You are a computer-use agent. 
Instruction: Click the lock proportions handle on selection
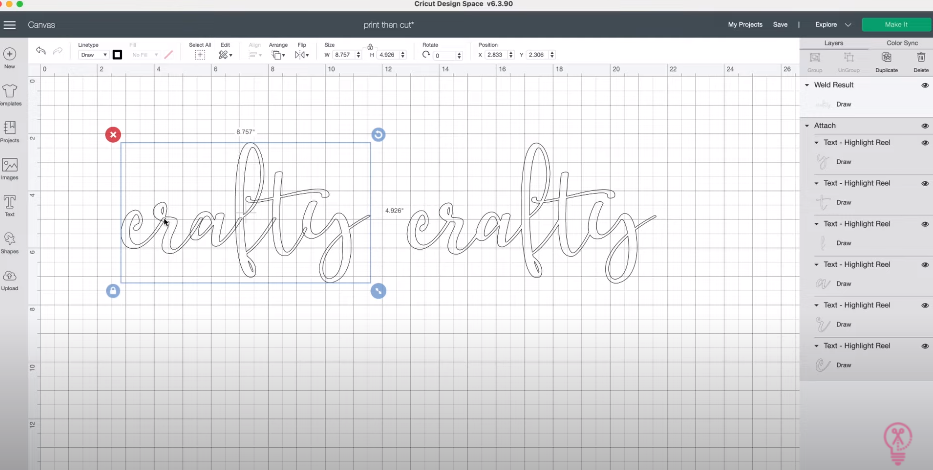pos(113,290)
